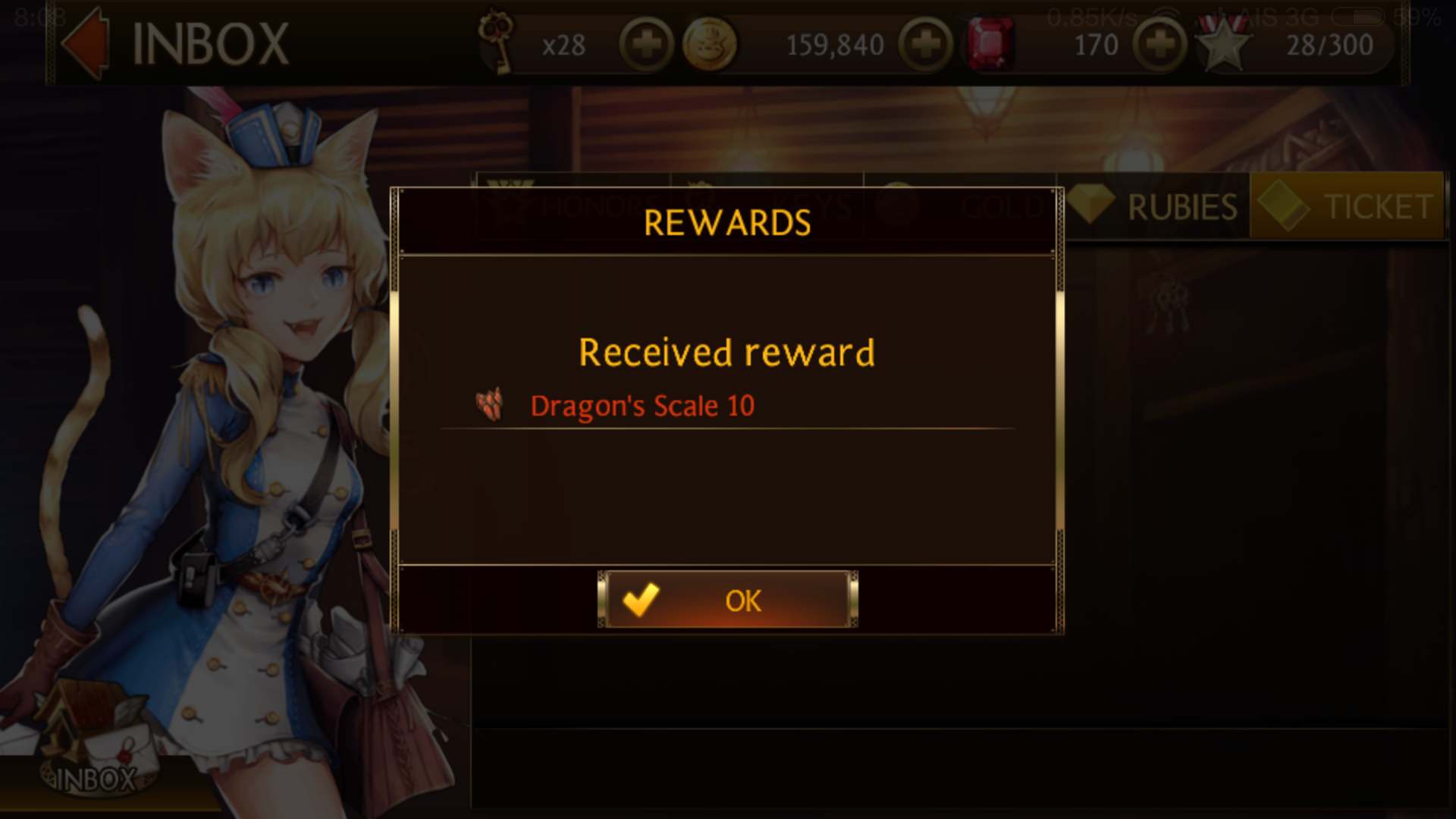Tap the red ruby gem icon
1456x819 pixels.
coord(990,45)
